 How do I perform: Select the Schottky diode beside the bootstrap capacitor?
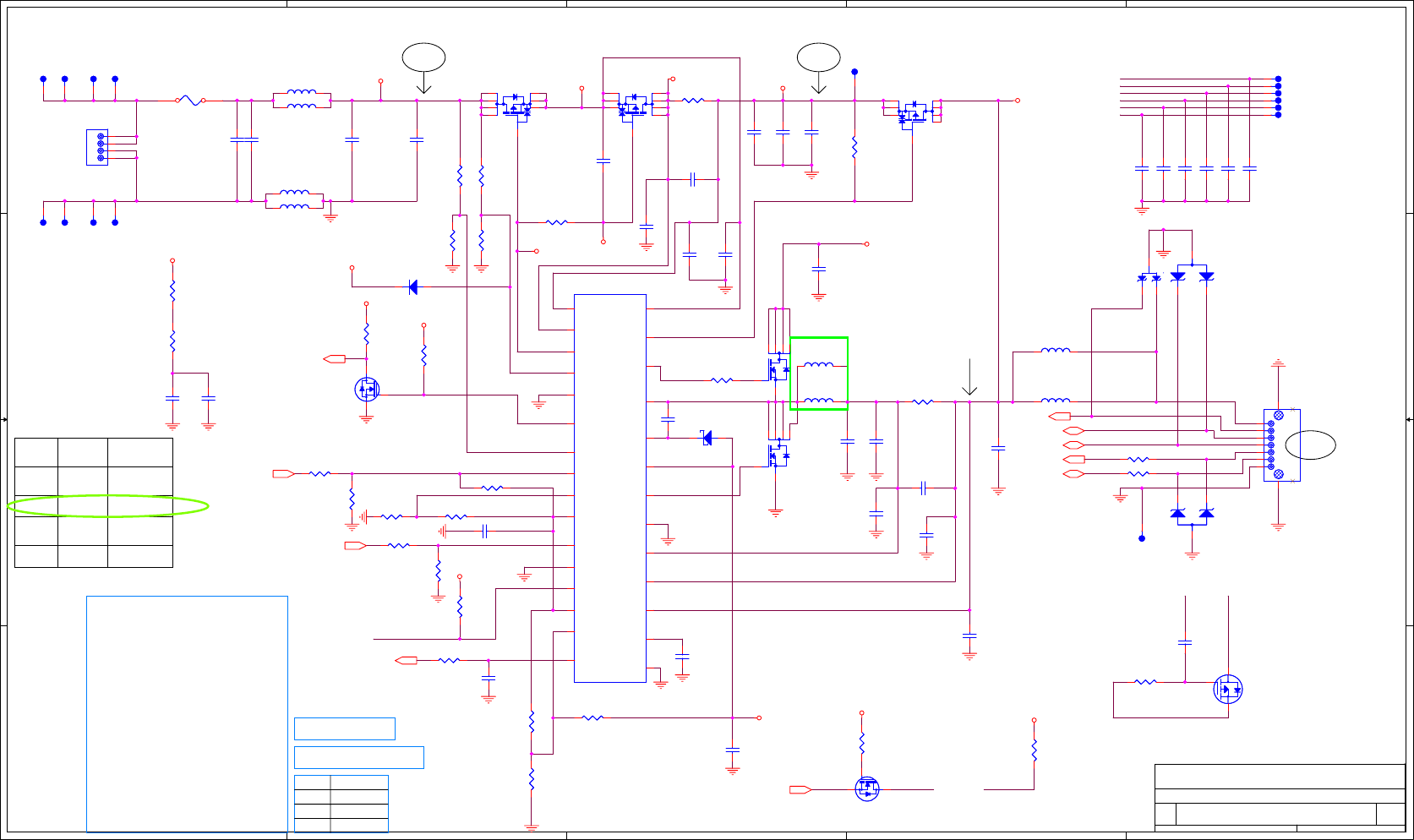(x=707, y=438)
